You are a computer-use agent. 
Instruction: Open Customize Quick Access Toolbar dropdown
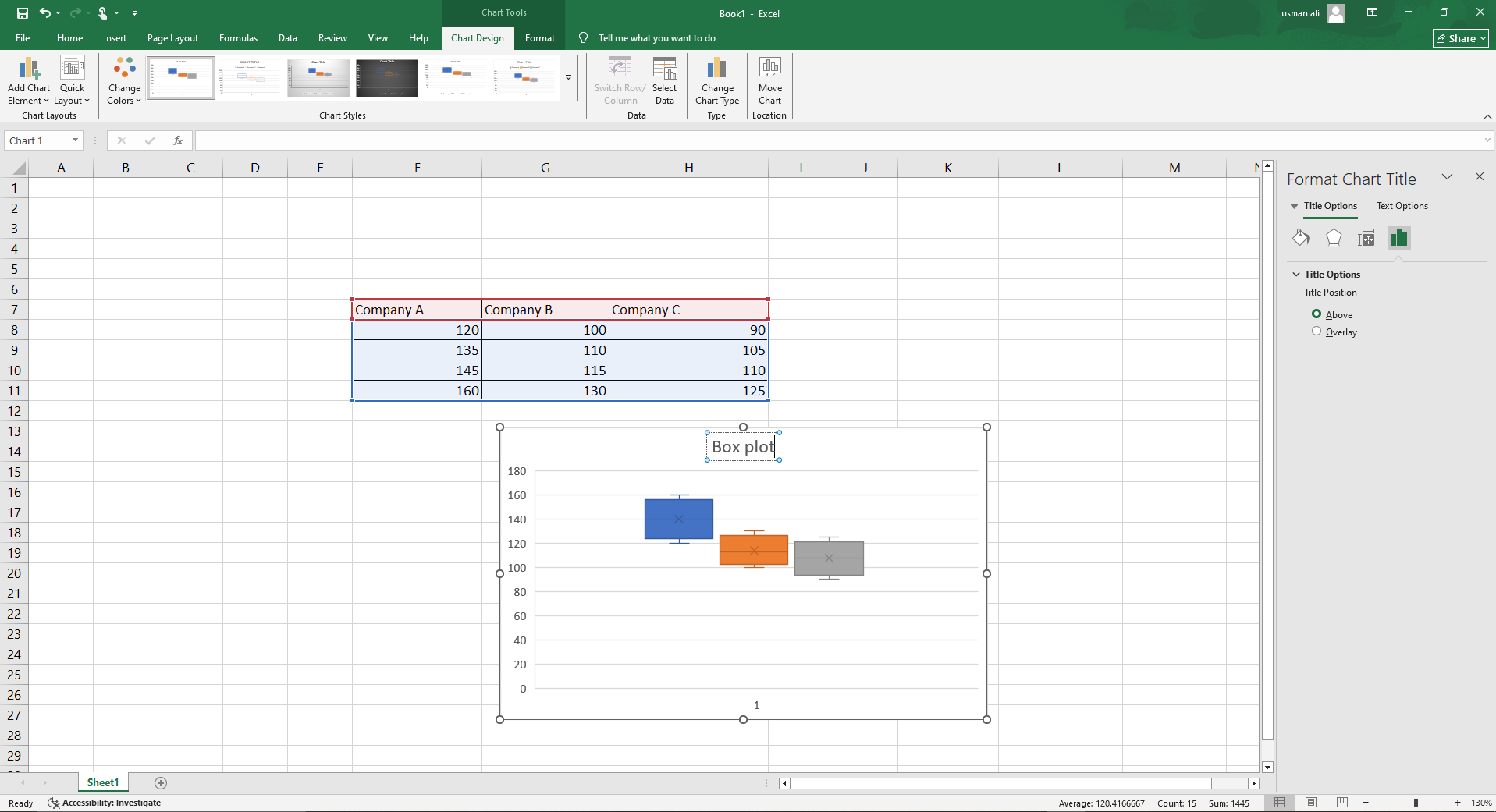coord(134,13)
